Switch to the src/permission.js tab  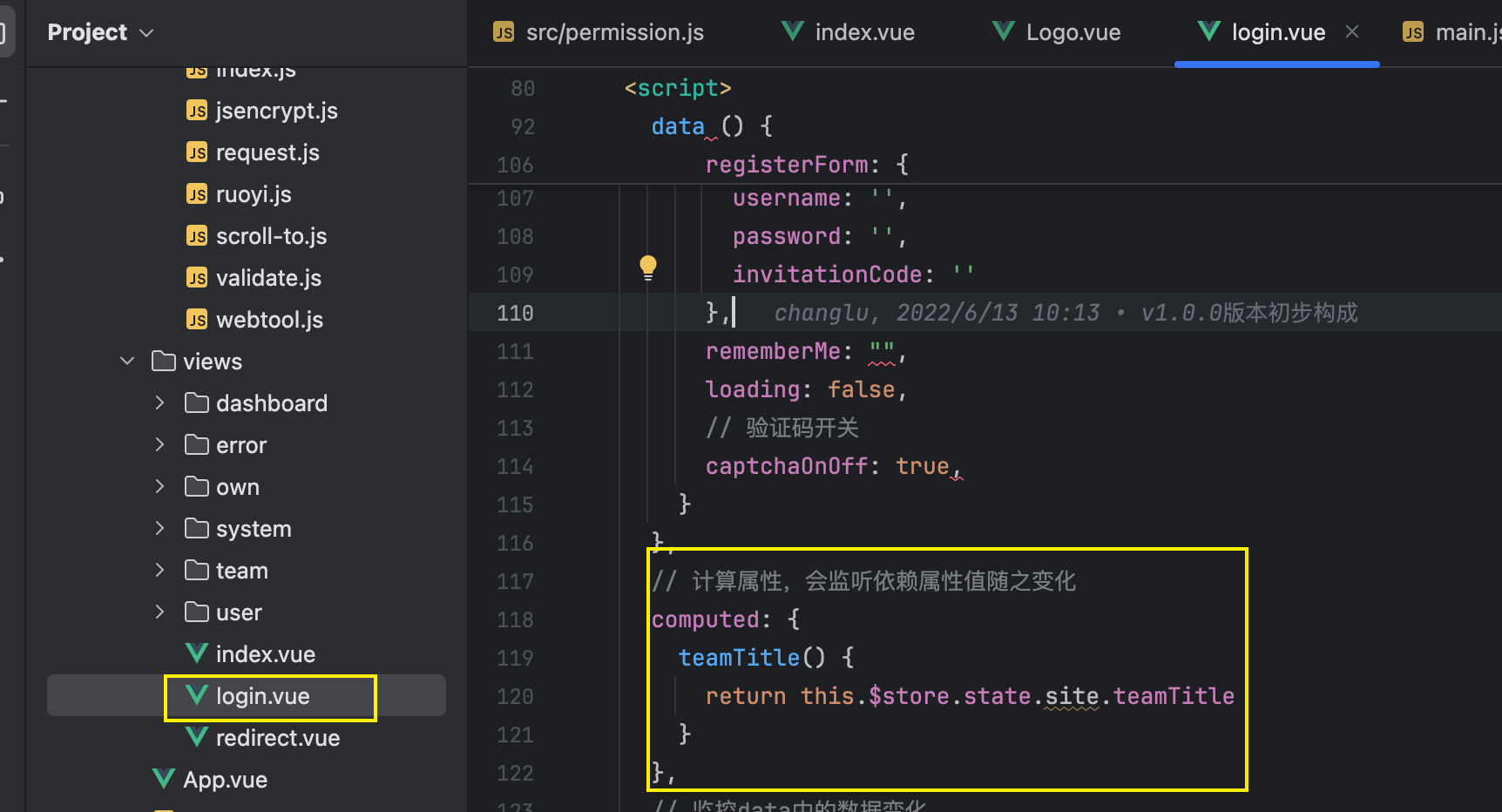[599, 32]
